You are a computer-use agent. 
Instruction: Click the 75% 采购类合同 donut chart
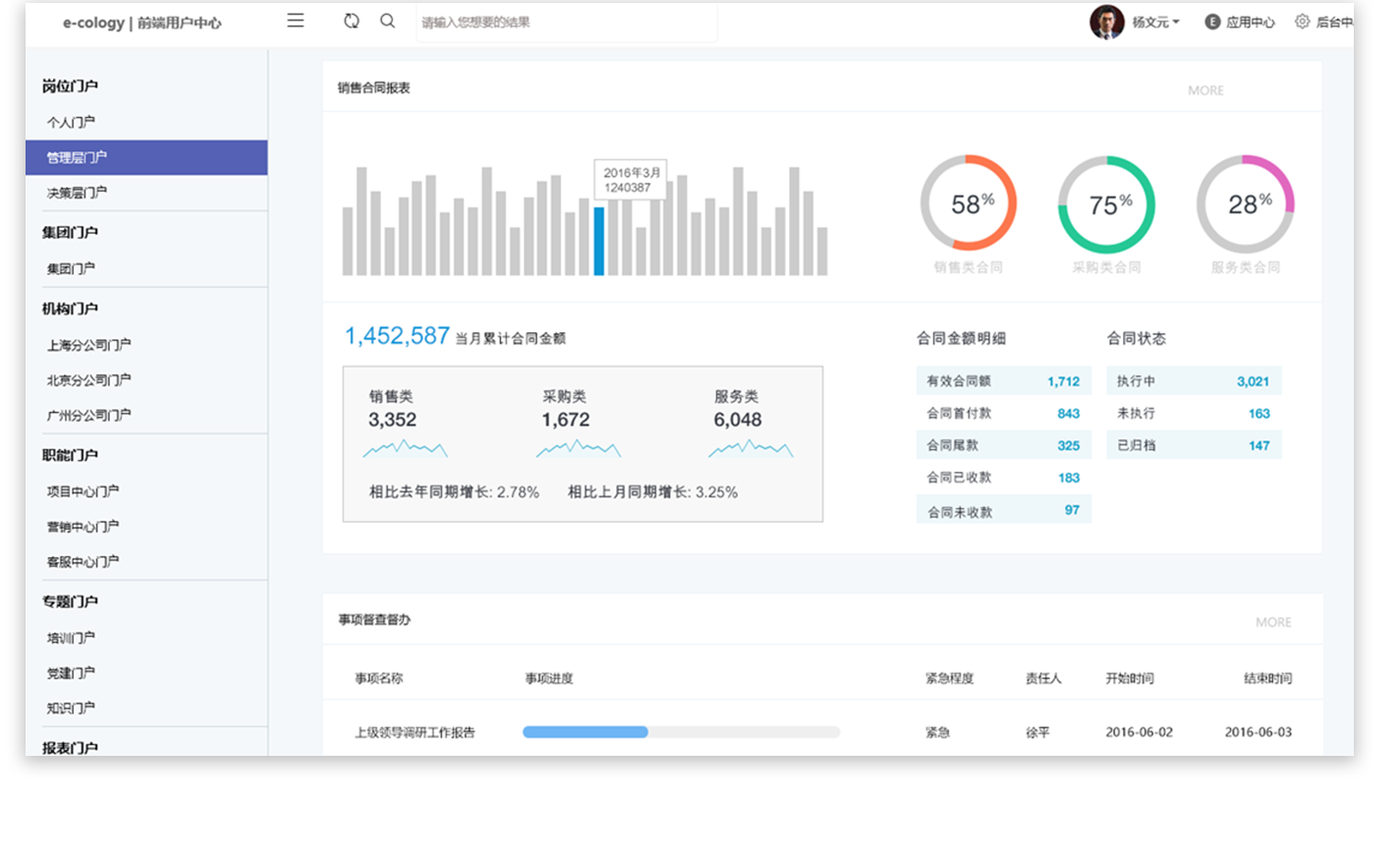[1106, 204]
